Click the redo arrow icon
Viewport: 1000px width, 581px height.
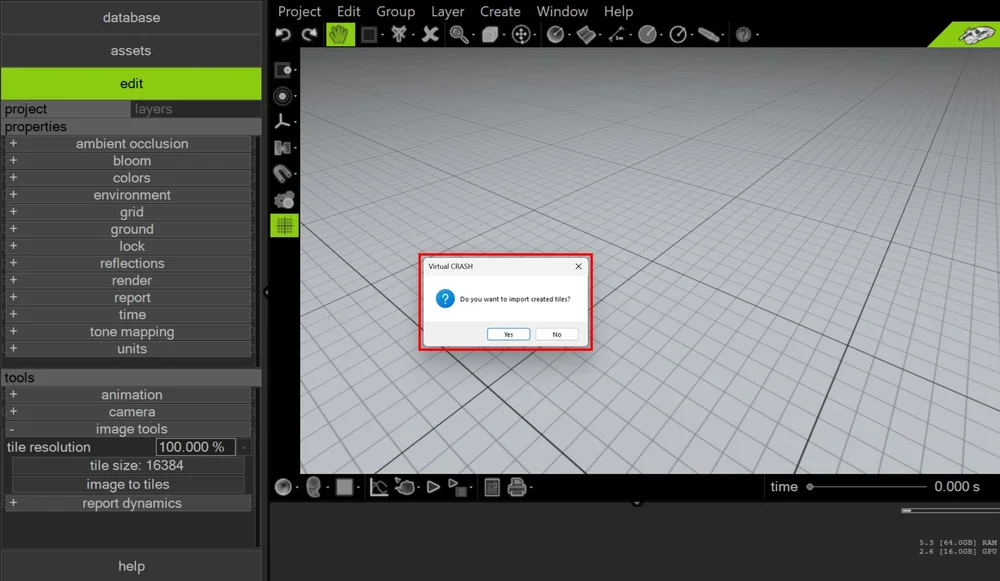(309, 34)
